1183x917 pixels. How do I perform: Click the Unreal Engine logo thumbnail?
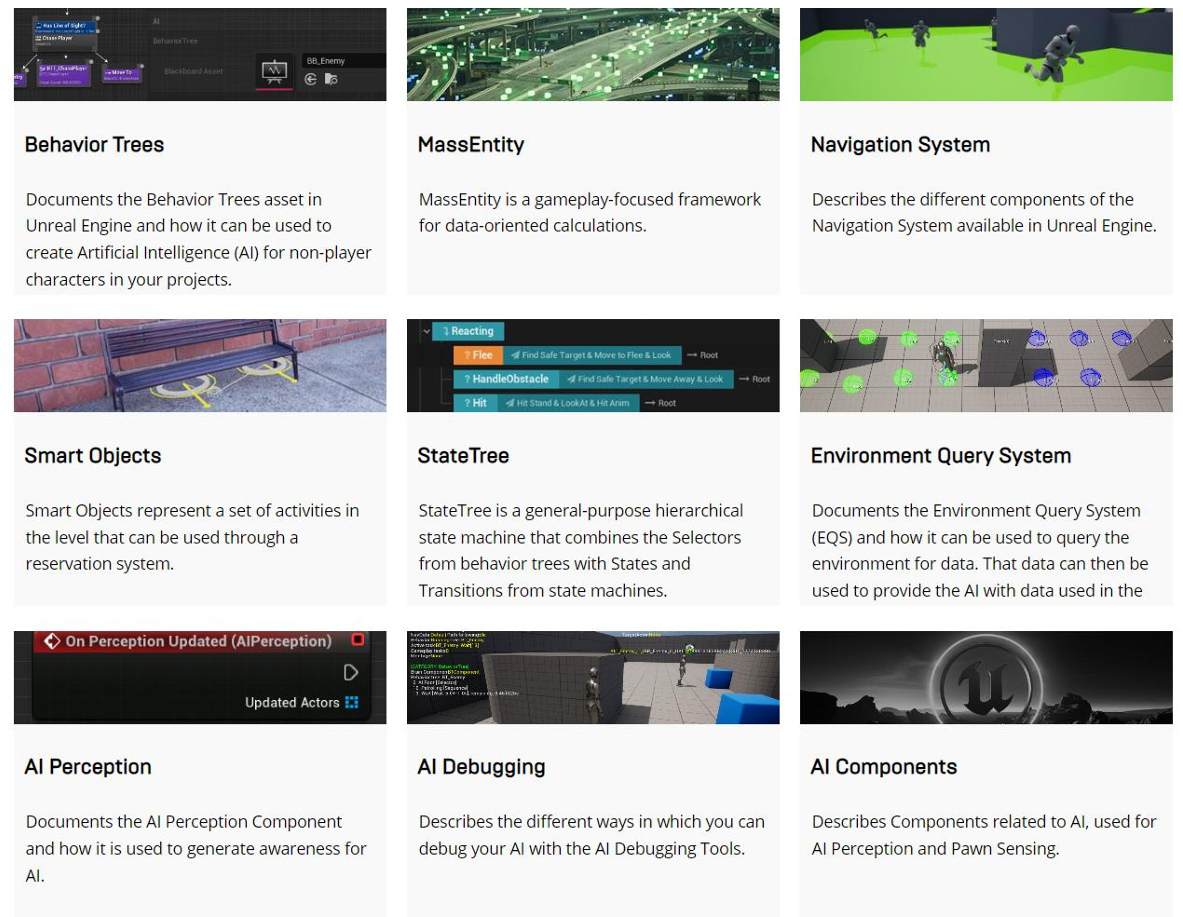pos(986,677)
